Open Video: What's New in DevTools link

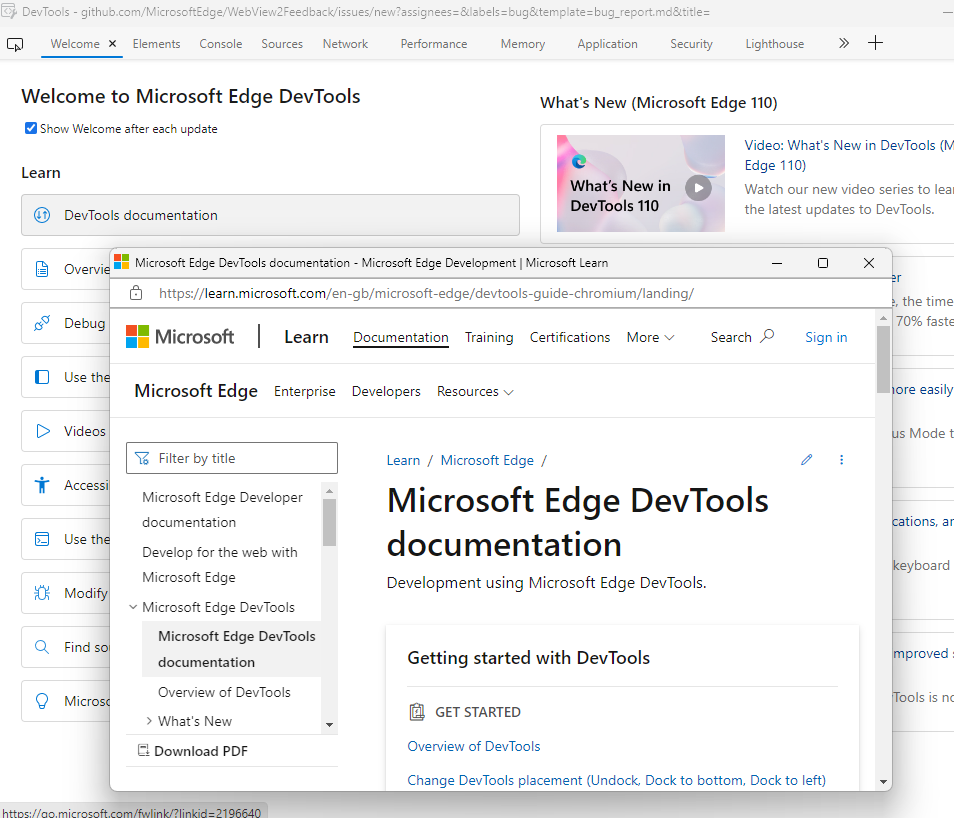coord(848,155)
